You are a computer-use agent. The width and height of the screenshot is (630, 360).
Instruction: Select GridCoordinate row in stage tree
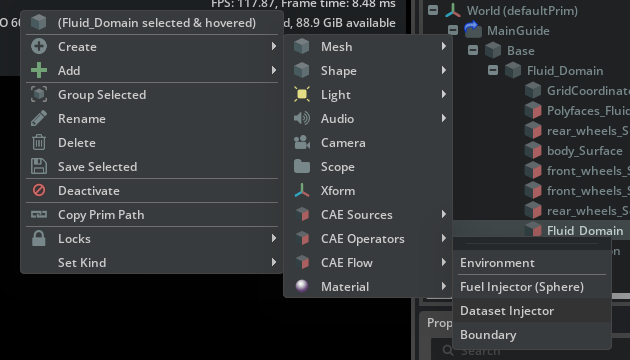[x=577, y=91]
